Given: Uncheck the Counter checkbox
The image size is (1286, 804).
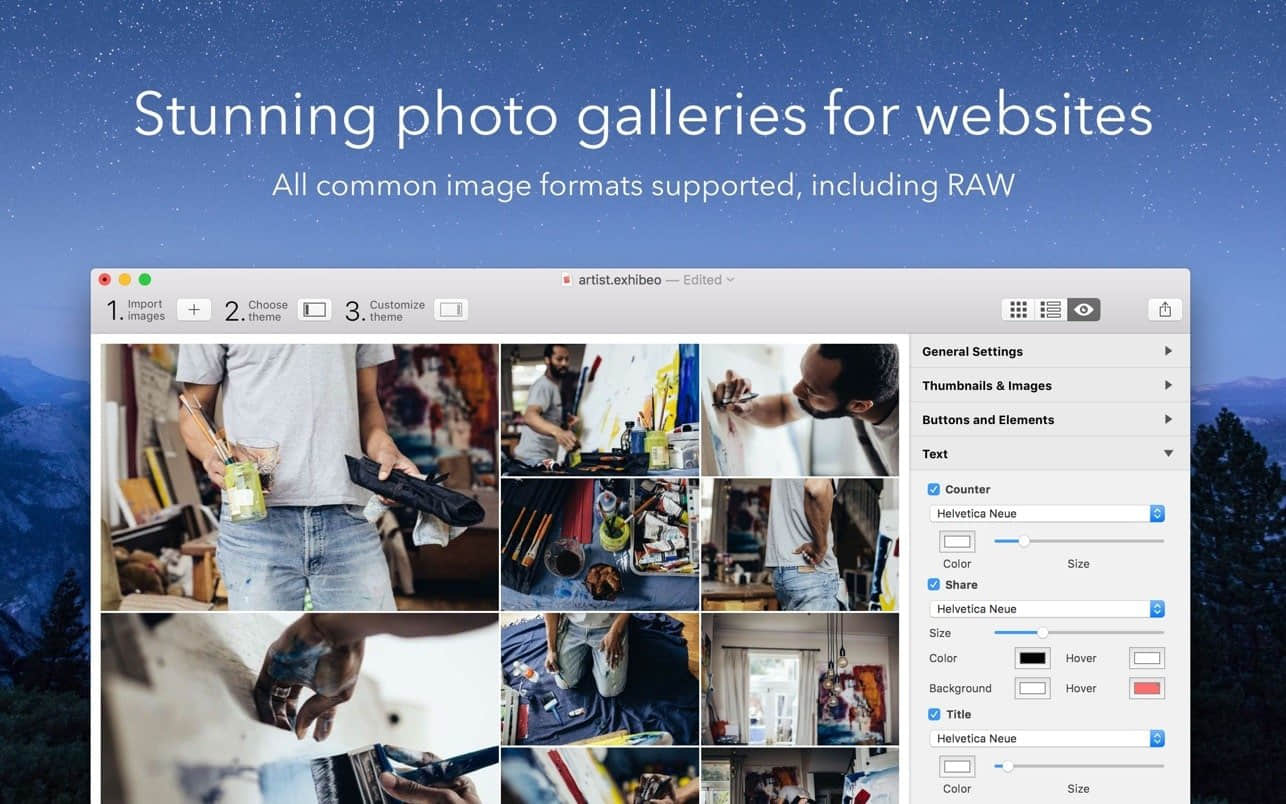Looking at the screenshot, I should [x=933, y=489].
